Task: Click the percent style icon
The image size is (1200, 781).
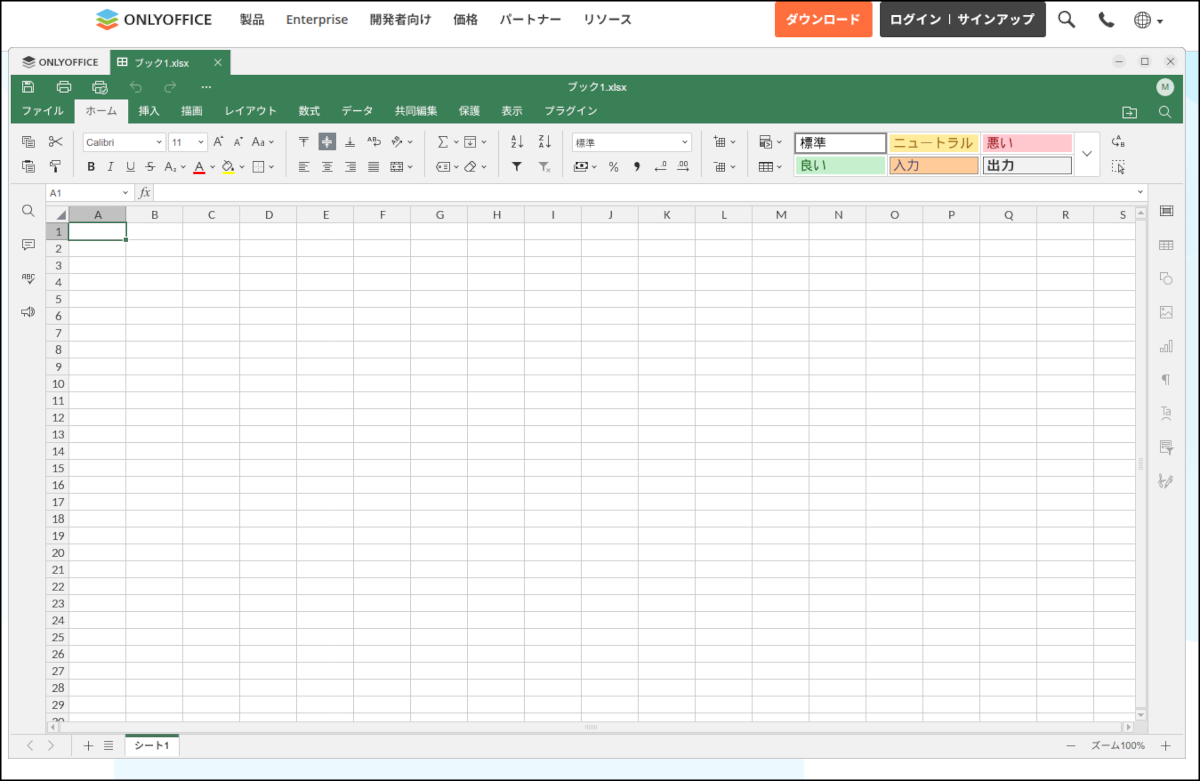Action: point(613,167)
